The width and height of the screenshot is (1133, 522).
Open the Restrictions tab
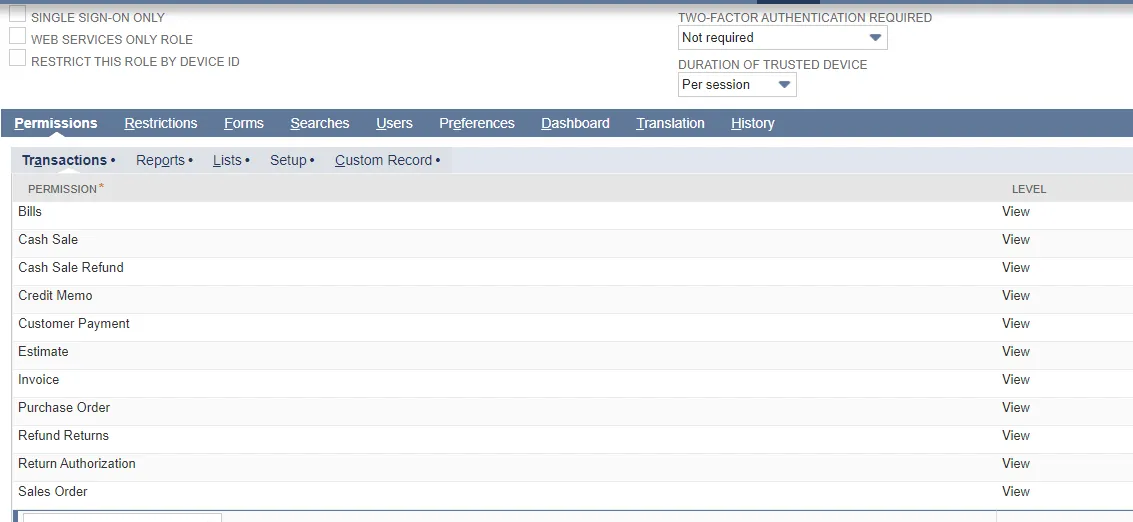160,124
